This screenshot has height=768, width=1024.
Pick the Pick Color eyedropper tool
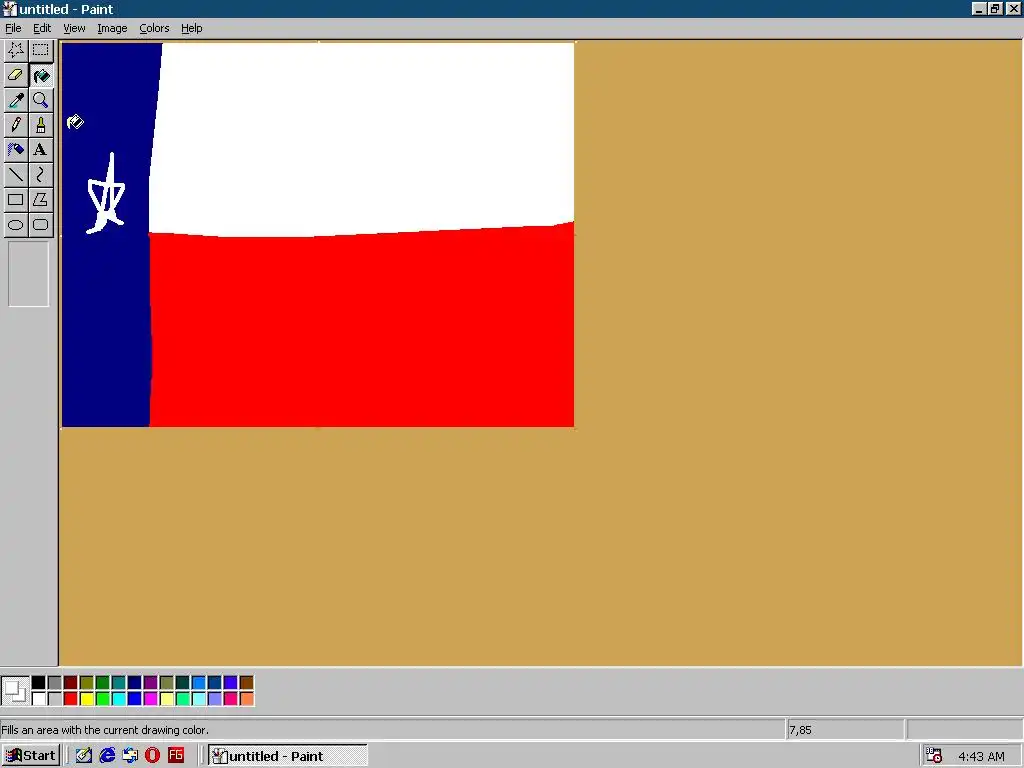(16, 100)
